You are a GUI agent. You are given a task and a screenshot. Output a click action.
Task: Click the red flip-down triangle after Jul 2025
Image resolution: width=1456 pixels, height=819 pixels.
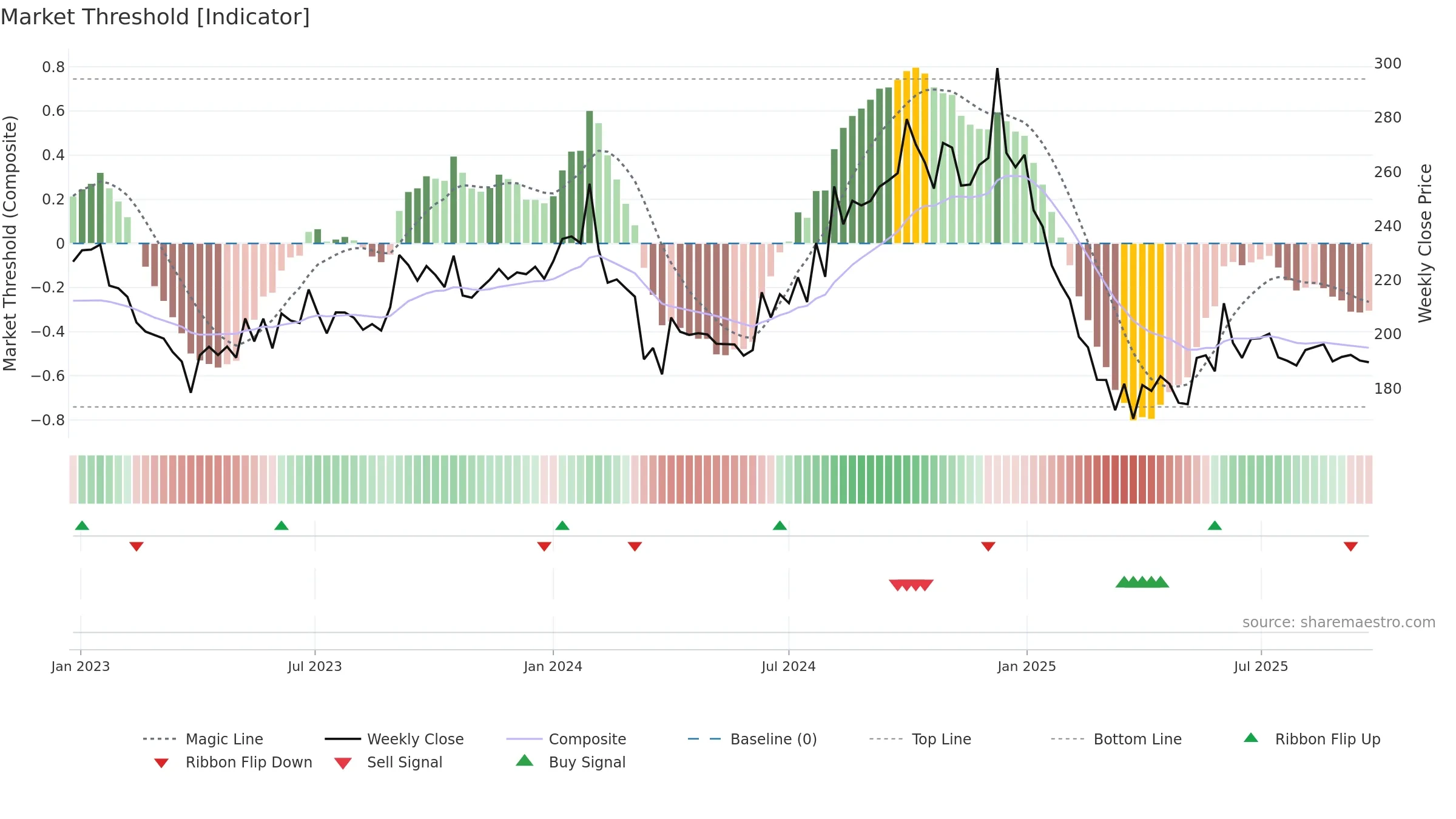point(1350,547)
